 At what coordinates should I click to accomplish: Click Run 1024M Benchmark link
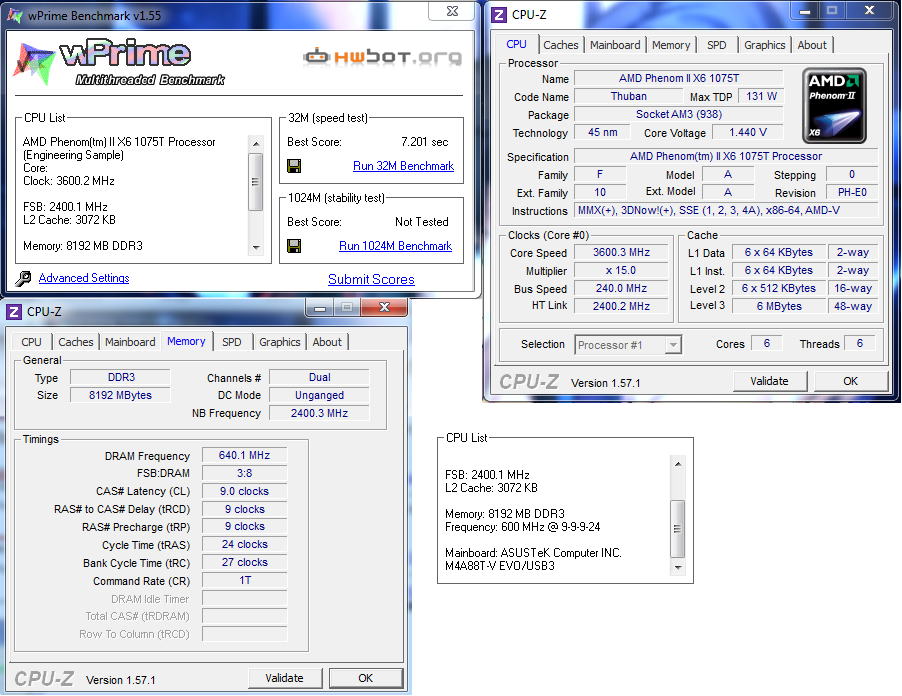coord(395,246)
